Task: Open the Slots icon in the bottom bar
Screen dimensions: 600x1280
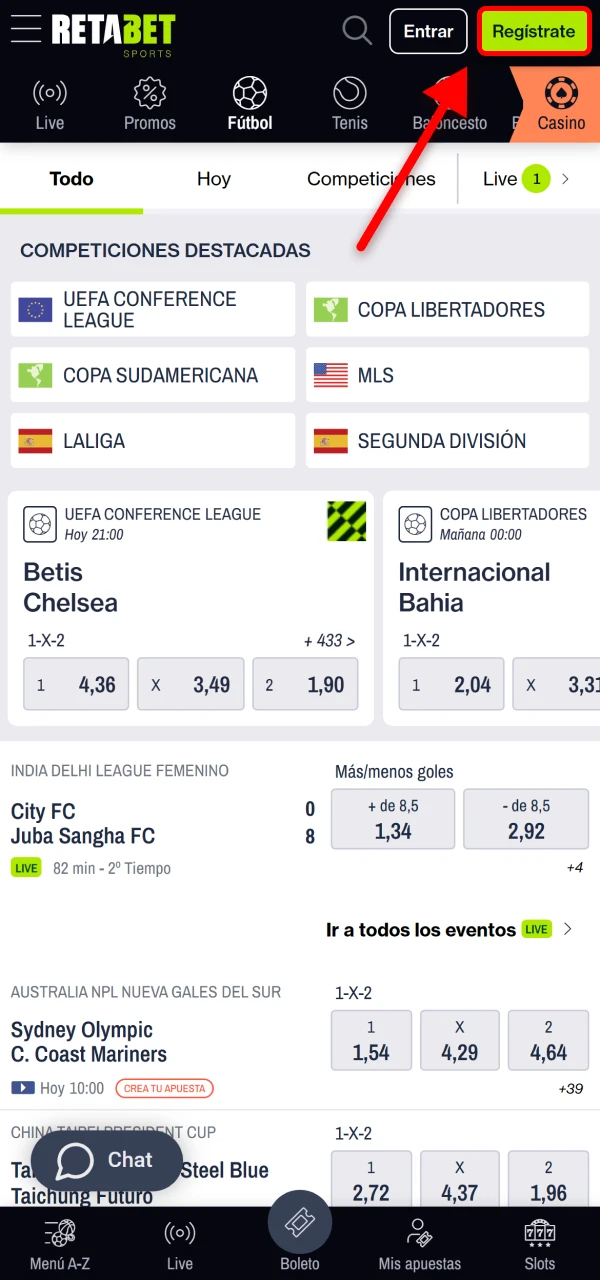Action: point(540,1233)
